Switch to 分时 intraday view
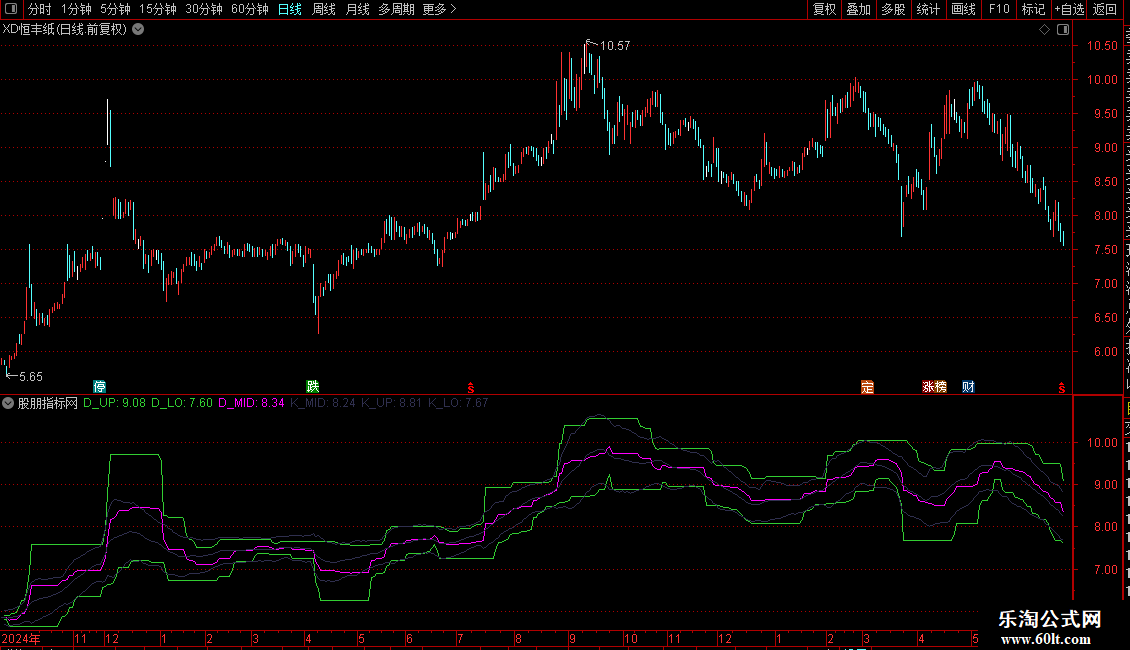1130x650 pixels. [40, 9]
